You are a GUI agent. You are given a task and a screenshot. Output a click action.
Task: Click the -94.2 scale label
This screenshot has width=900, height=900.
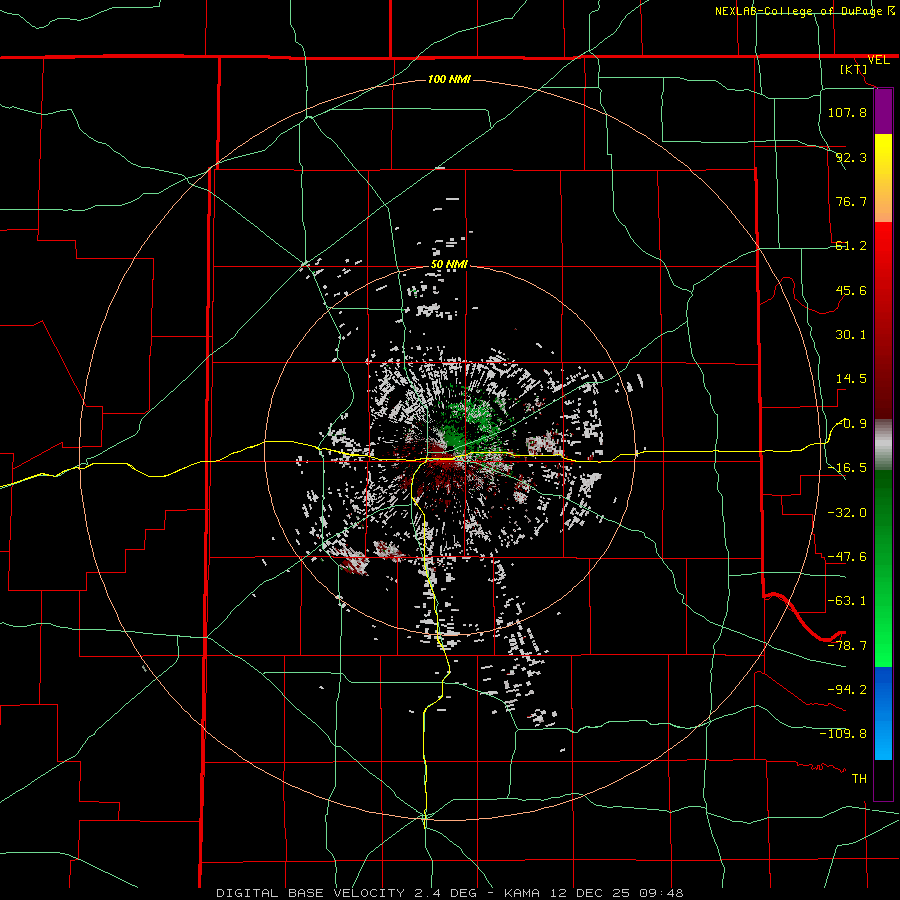(847, 689)
